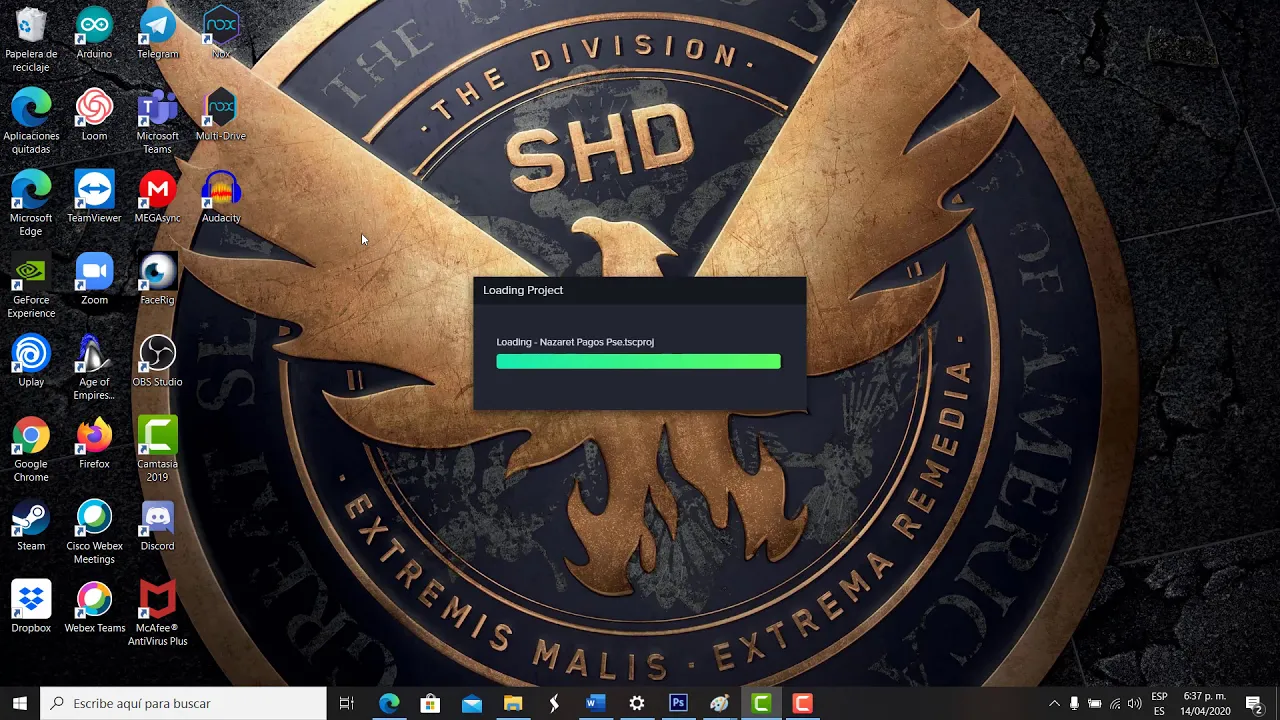Open the clock showing 6:37 p. m.
Screen dimensions: 1280x720
[x=1205, y=703]
